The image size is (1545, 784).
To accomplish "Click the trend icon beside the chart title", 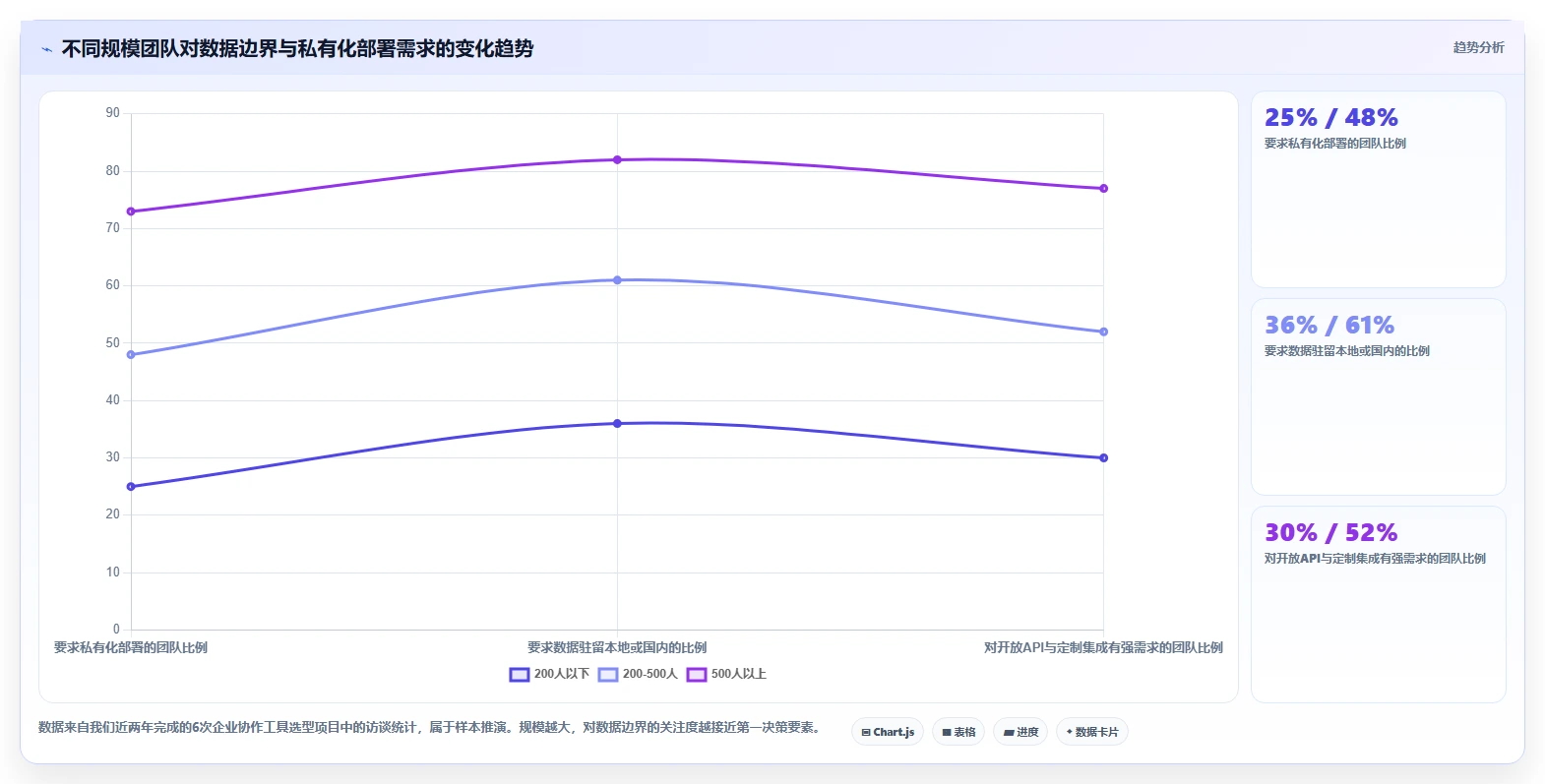I will pyautogui.click(x=46, y=49).
